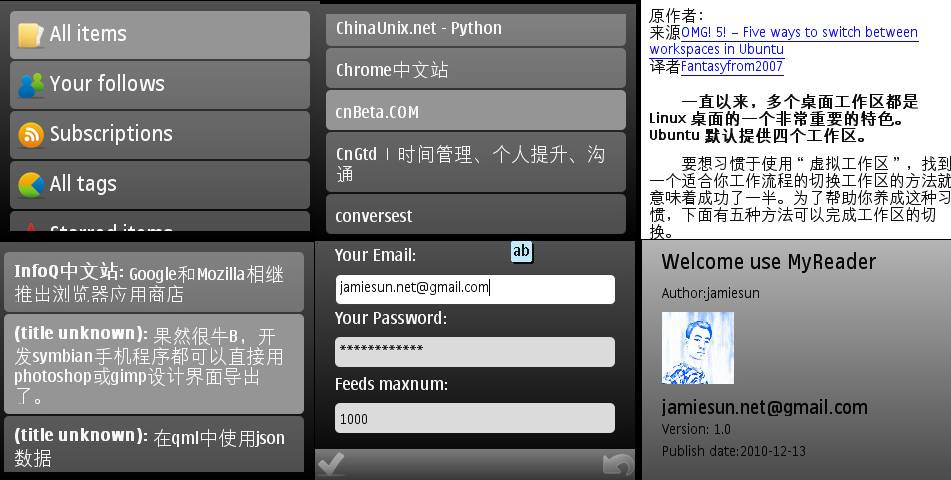Open the 果然很牛B symbian article

pos(153,364)
